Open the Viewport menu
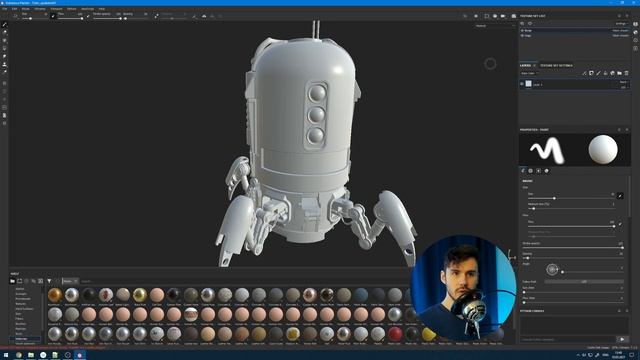Viewport: 640px width, 360px height. tap(56, 9)
